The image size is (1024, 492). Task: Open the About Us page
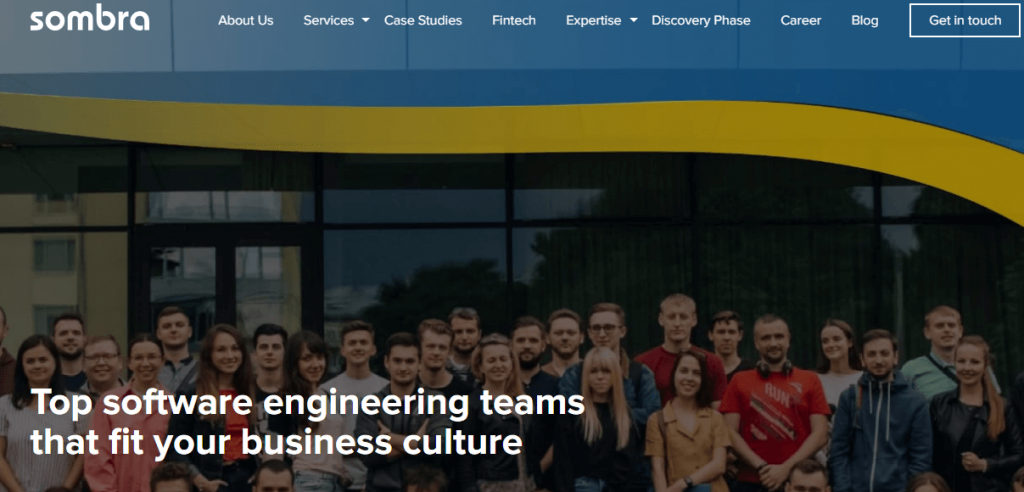(246, 20)
